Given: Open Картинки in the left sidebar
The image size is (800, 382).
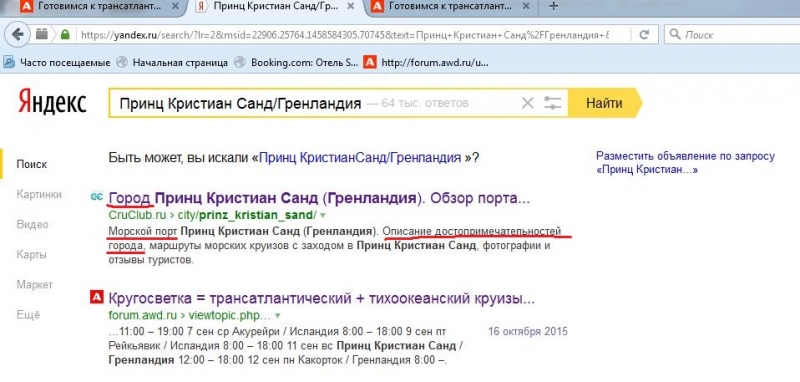Looking at the screenshot, I should point(39,194).
